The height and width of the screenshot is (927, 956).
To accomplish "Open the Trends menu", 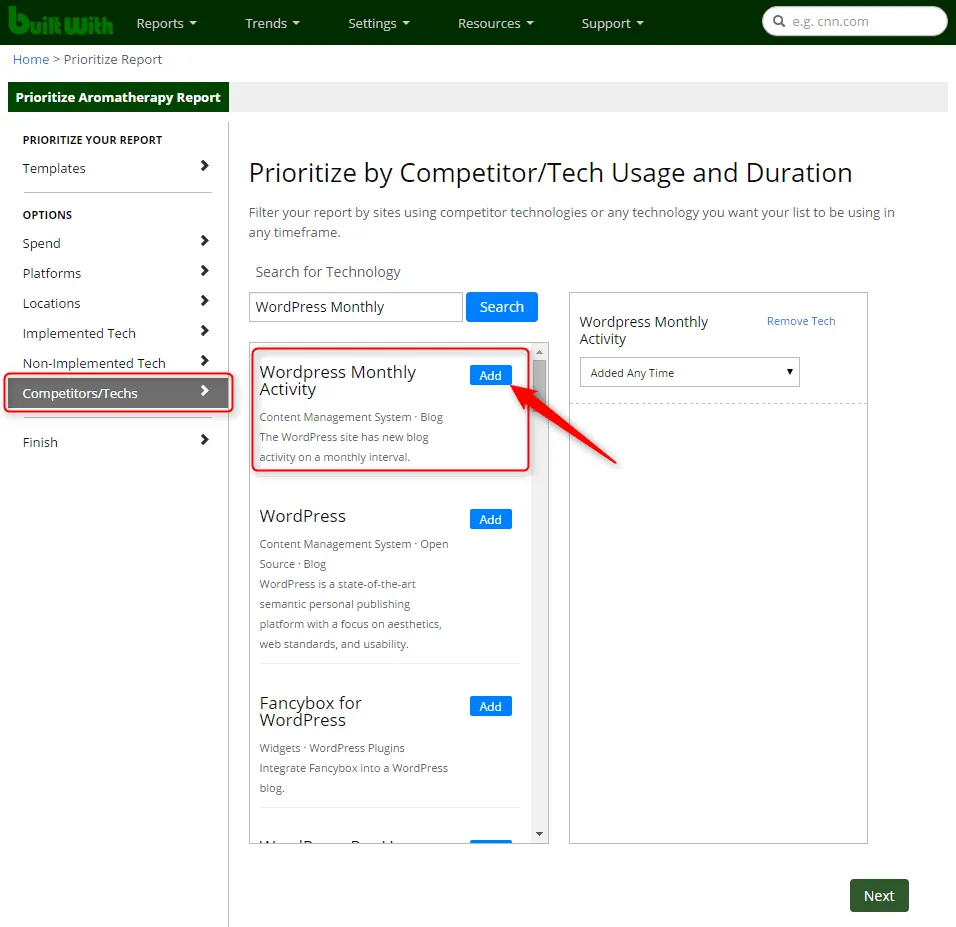I will [x=272, y=23].
